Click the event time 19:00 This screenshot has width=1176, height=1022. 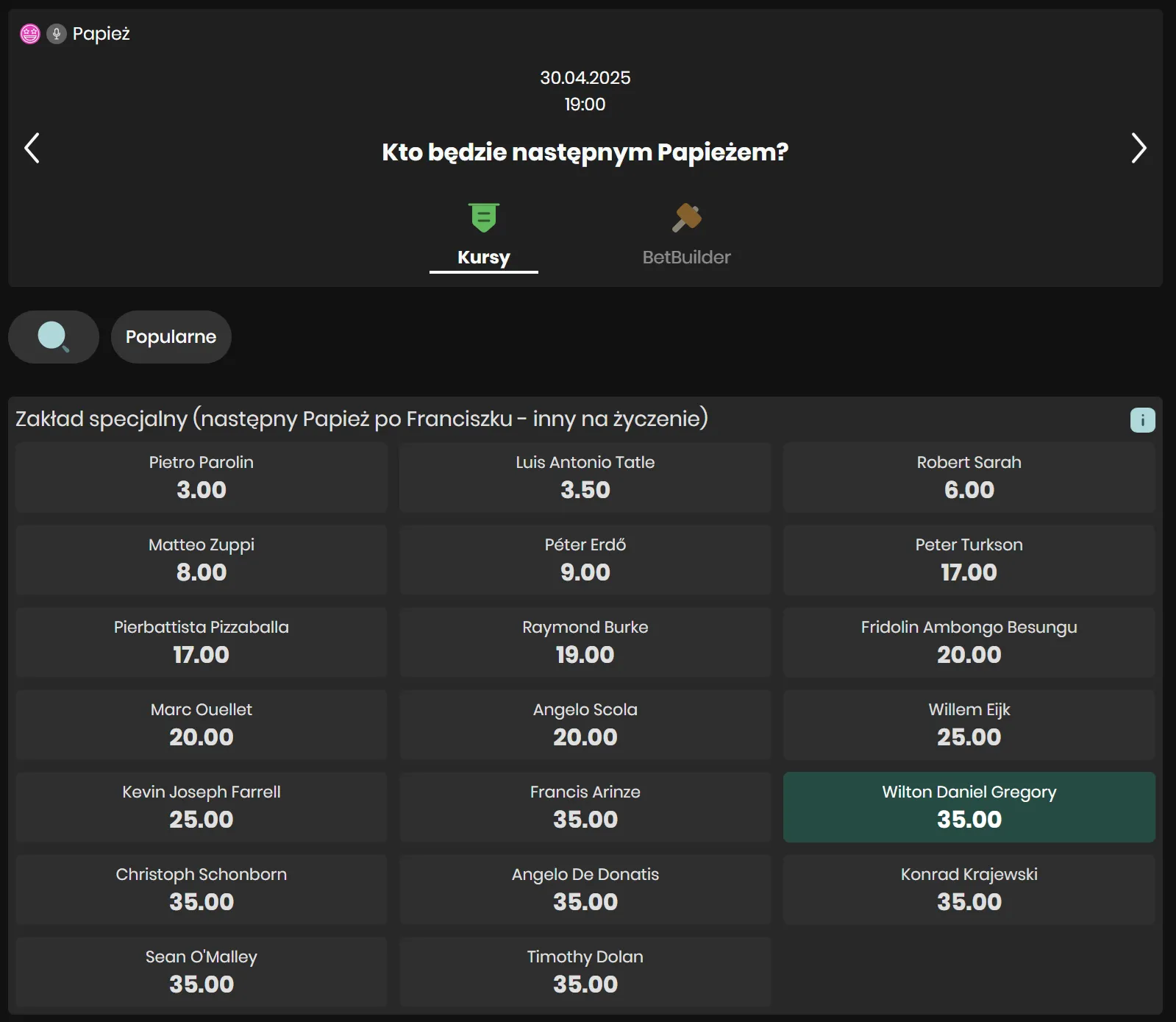click(x=585, y=104)
